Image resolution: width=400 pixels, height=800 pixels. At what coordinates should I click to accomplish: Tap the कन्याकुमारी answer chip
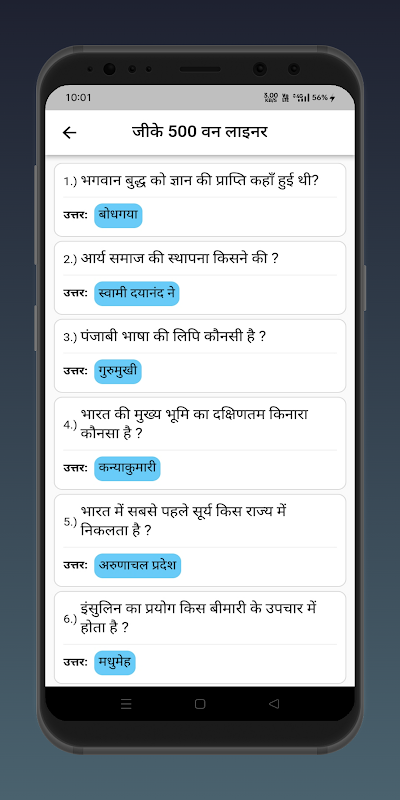coord(127,468)
